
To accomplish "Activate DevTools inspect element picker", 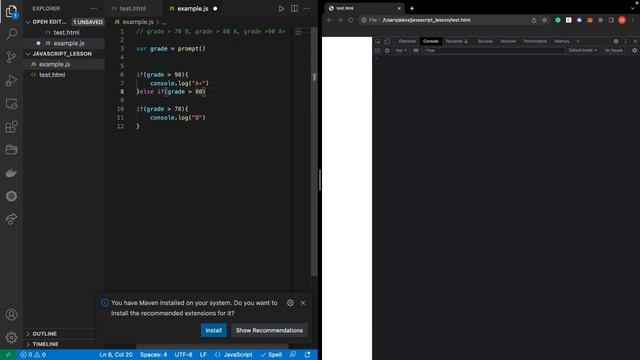I will point(378,41).
